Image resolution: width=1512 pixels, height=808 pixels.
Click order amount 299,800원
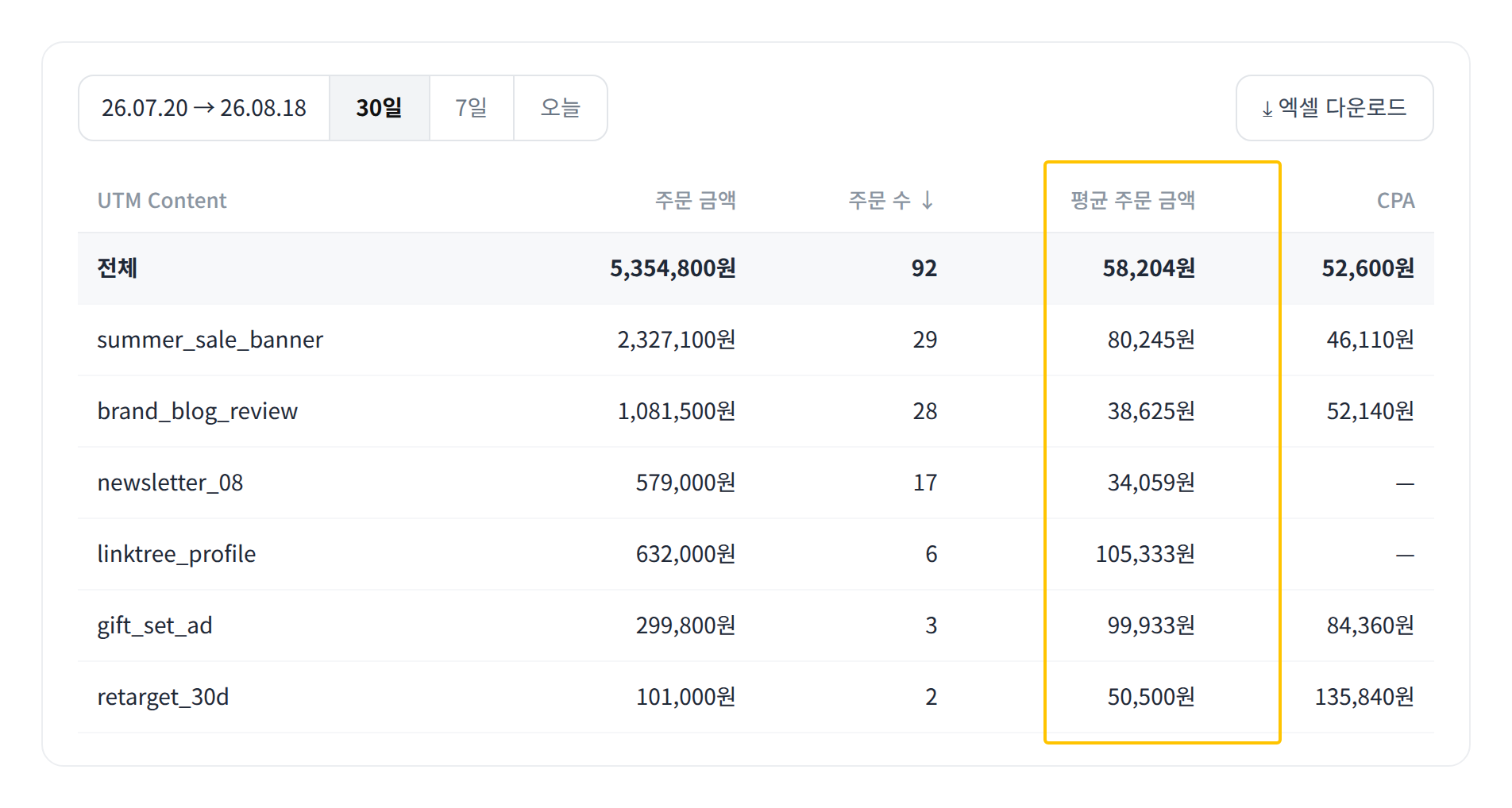[x=686, y=625]
